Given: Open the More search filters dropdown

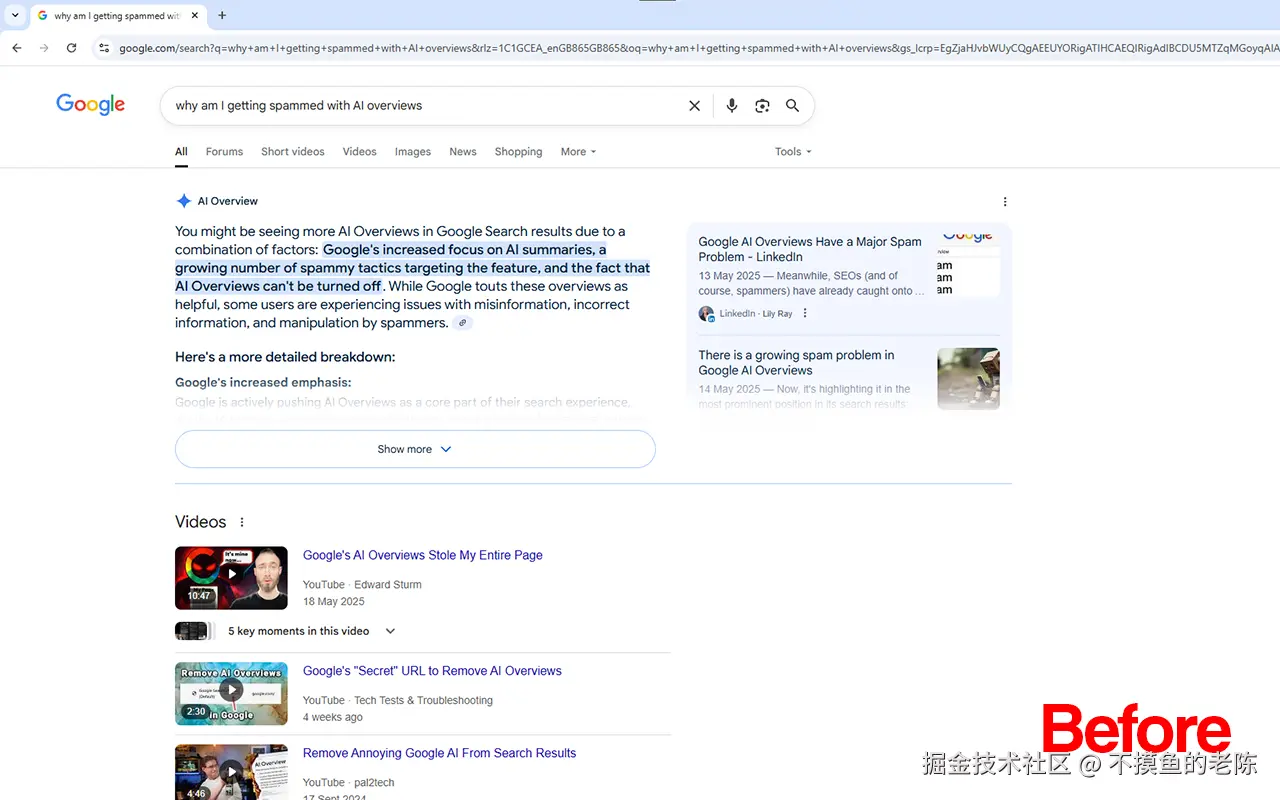Looking at the screenshot, I should coord(578,152).
